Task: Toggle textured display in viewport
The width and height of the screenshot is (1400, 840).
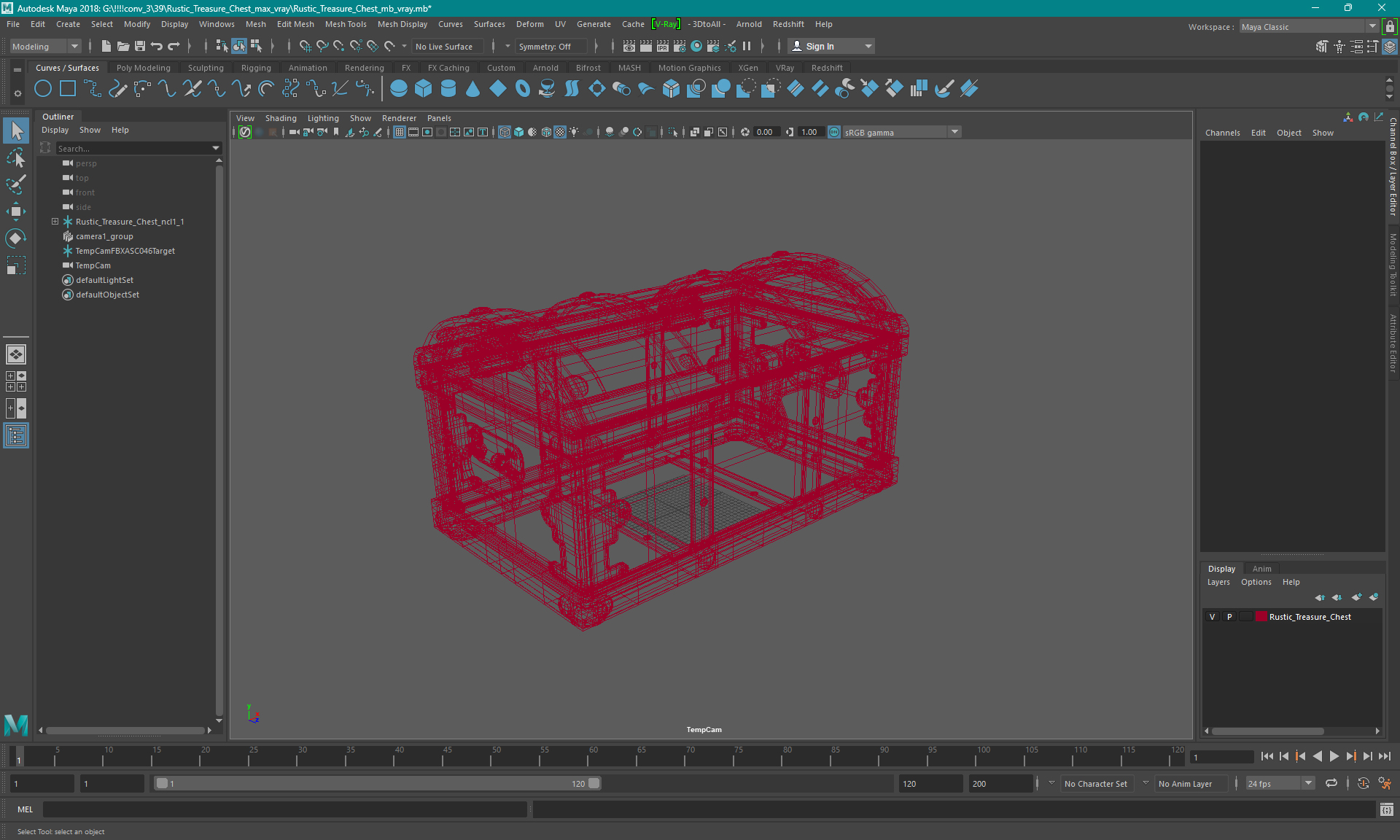Action: click(x=560, y=132)
